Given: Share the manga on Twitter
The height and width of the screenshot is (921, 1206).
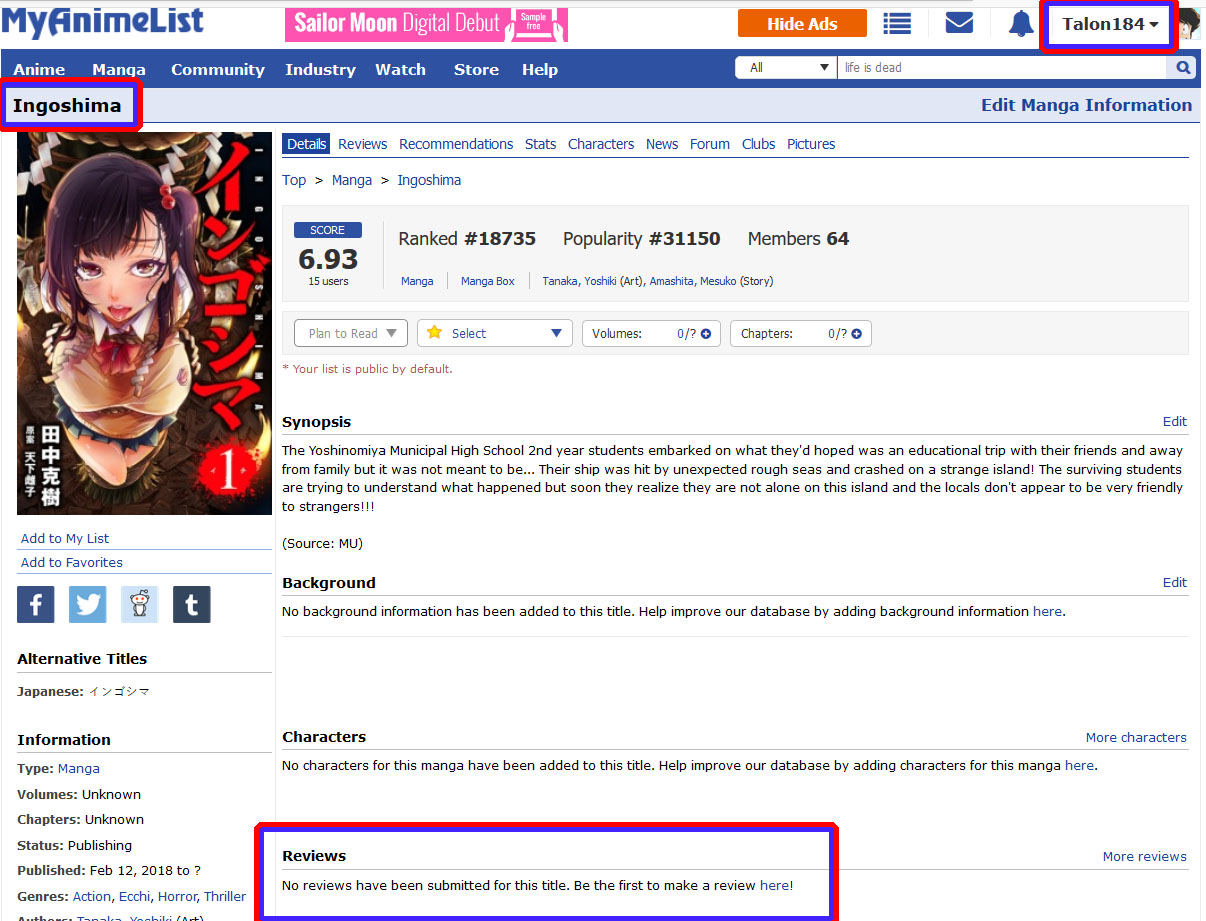Looking at the screenshot, I should [x=88, y=605].
